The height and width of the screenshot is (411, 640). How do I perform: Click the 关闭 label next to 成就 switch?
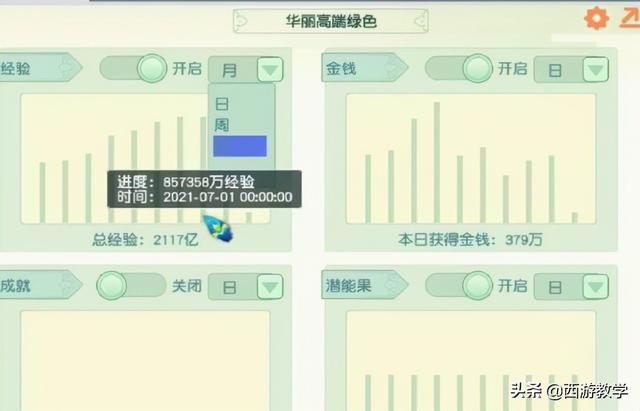point(187,286)
